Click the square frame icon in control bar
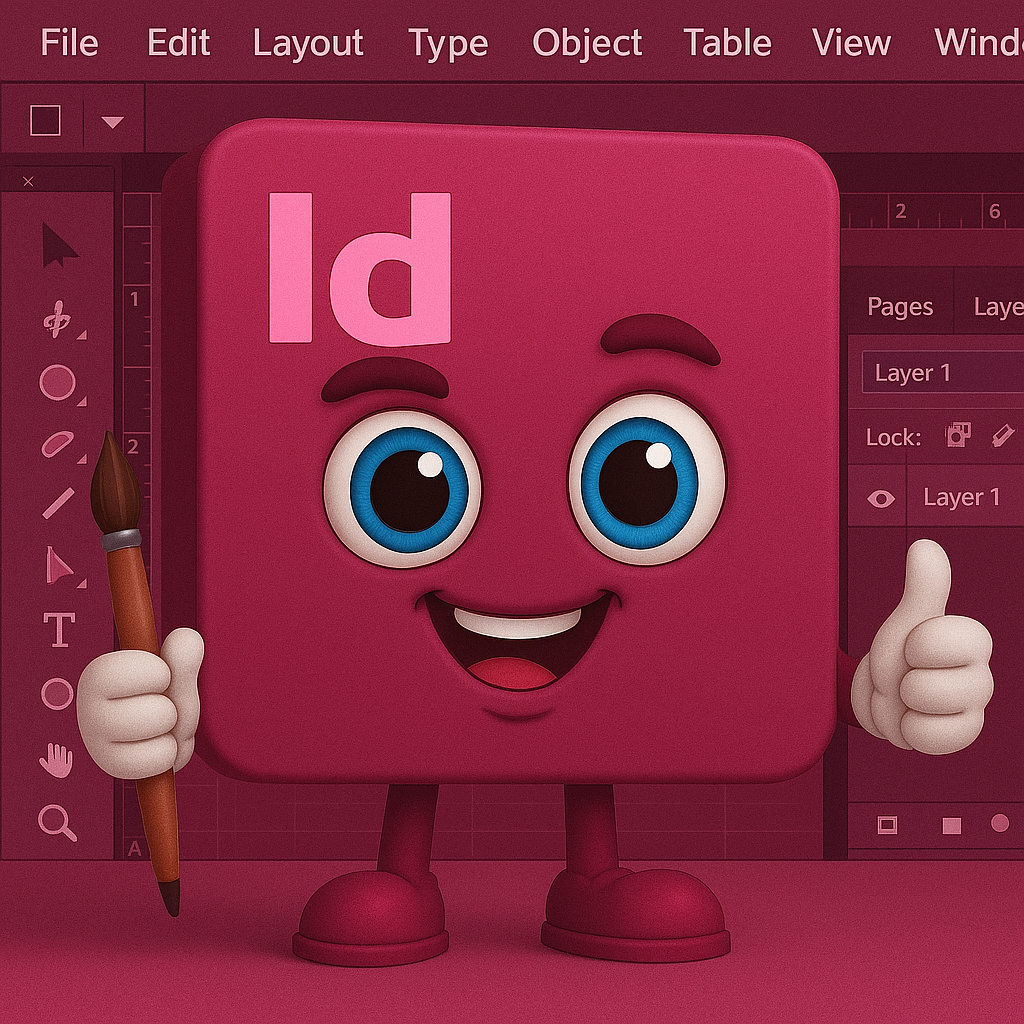Screen dimensions: 1024x1024 (x=46, y=121)
